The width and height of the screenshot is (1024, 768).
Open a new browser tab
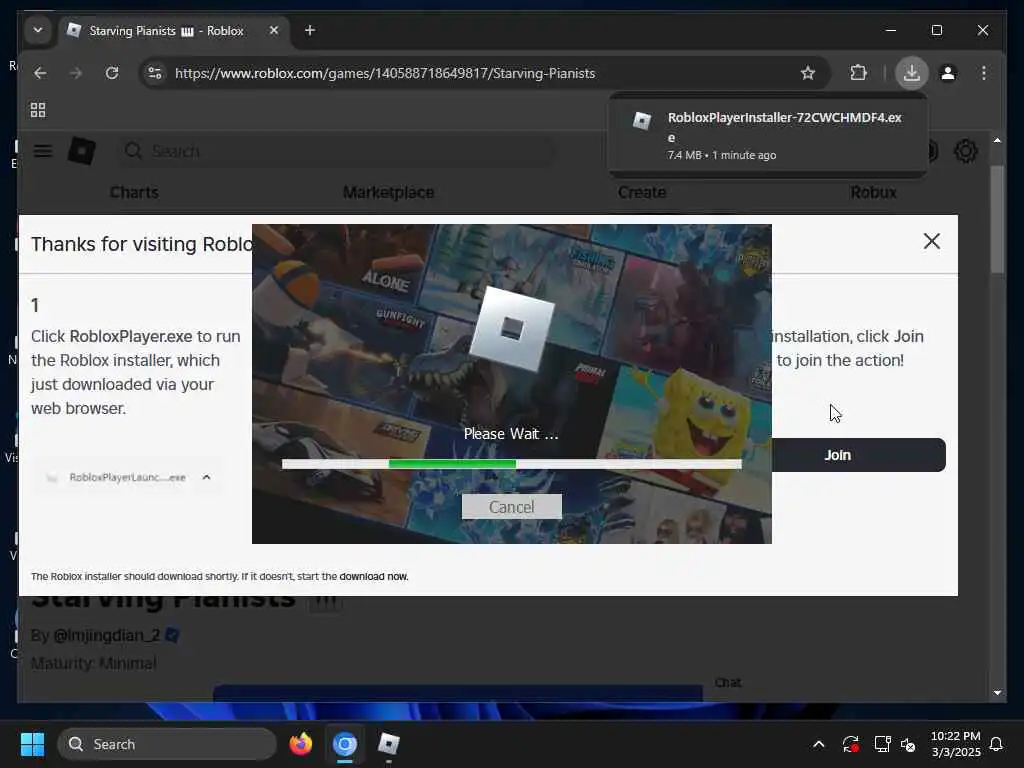point(310,31)
